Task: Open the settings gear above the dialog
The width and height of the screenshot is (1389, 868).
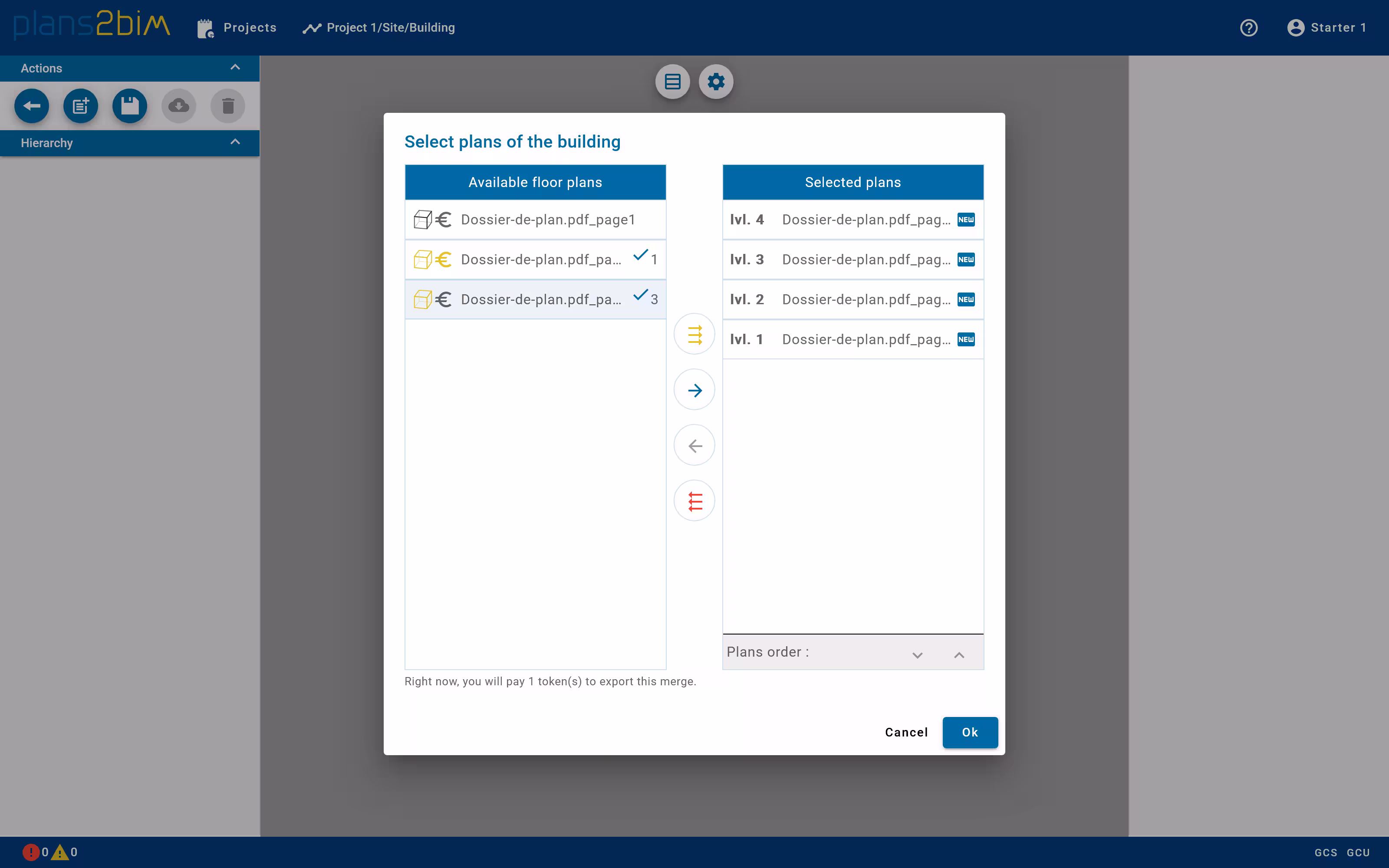Action: (716, 82)
